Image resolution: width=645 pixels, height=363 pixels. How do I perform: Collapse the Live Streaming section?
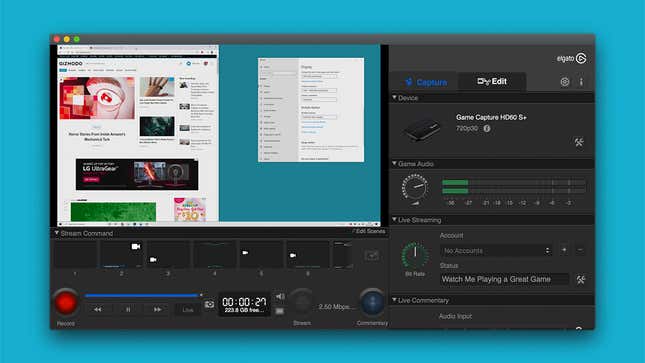coord(394,219)
